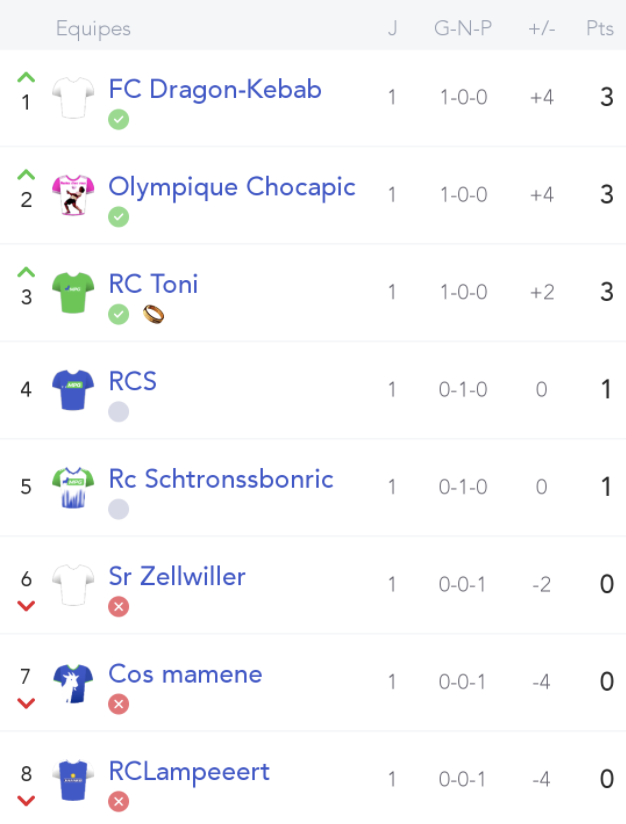Click red loss cross under Sr Zellwiller
Image resolution: width=626 pixels, height=824 pixels.
tap(119, 606)
